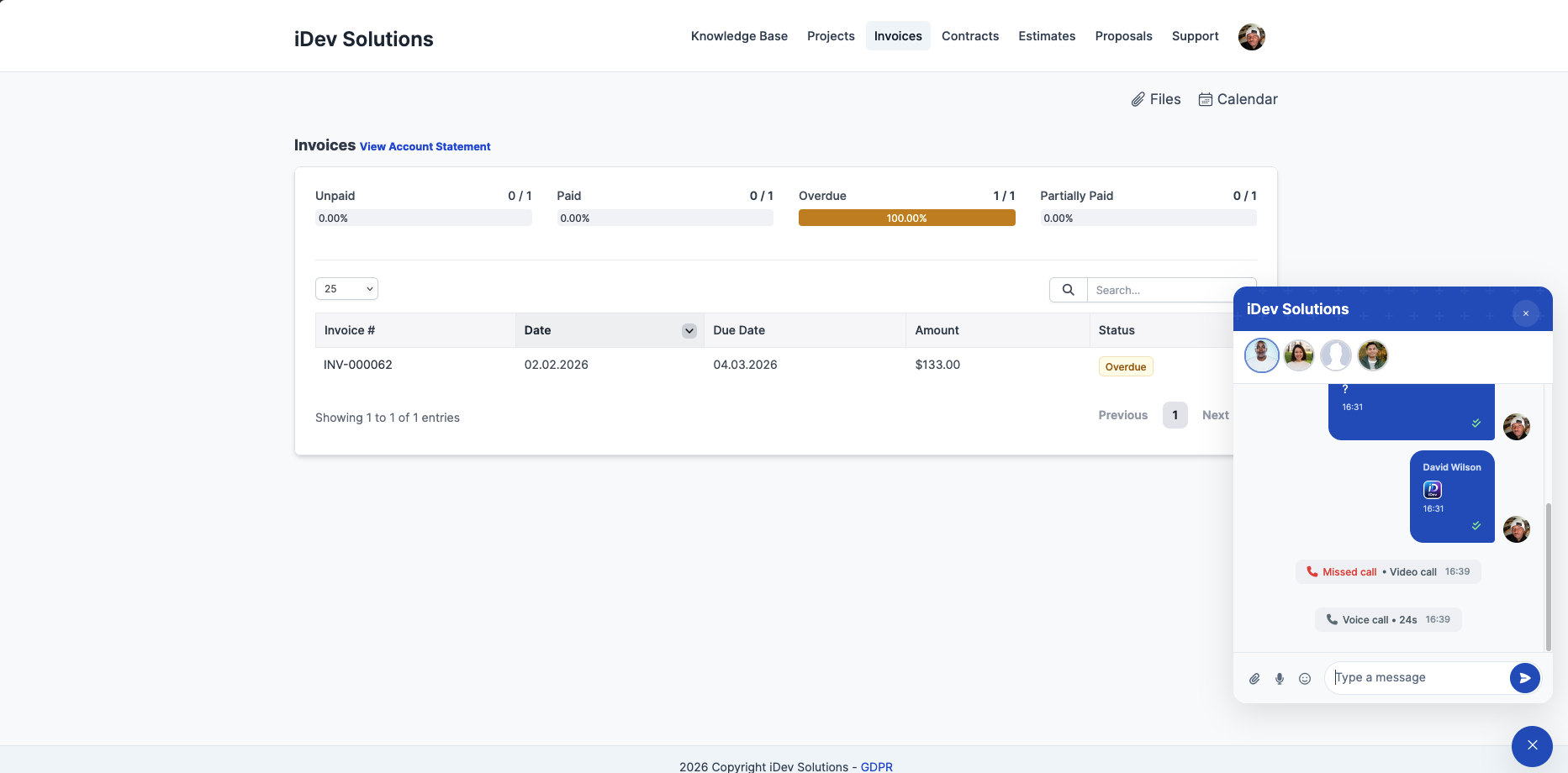Focus the Type a message field

1419,678
